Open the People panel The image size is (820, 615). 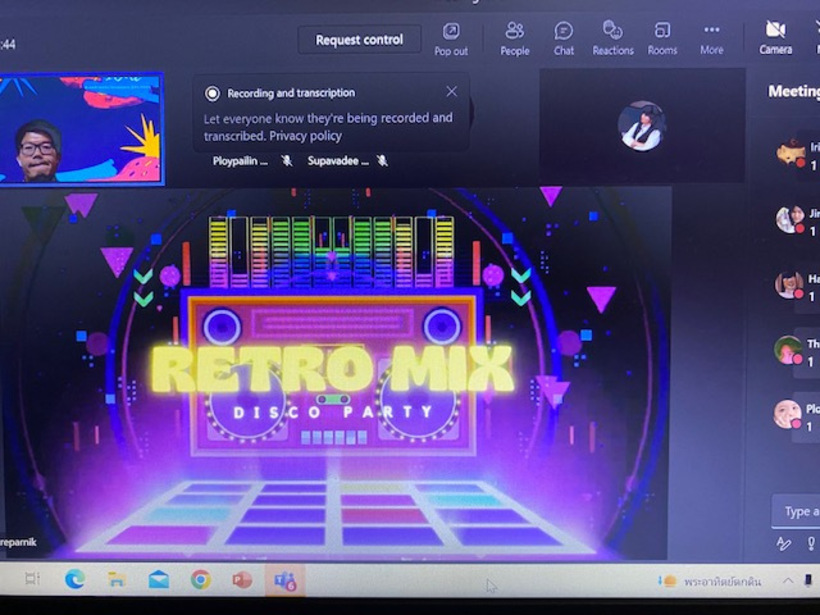point(514,38)
